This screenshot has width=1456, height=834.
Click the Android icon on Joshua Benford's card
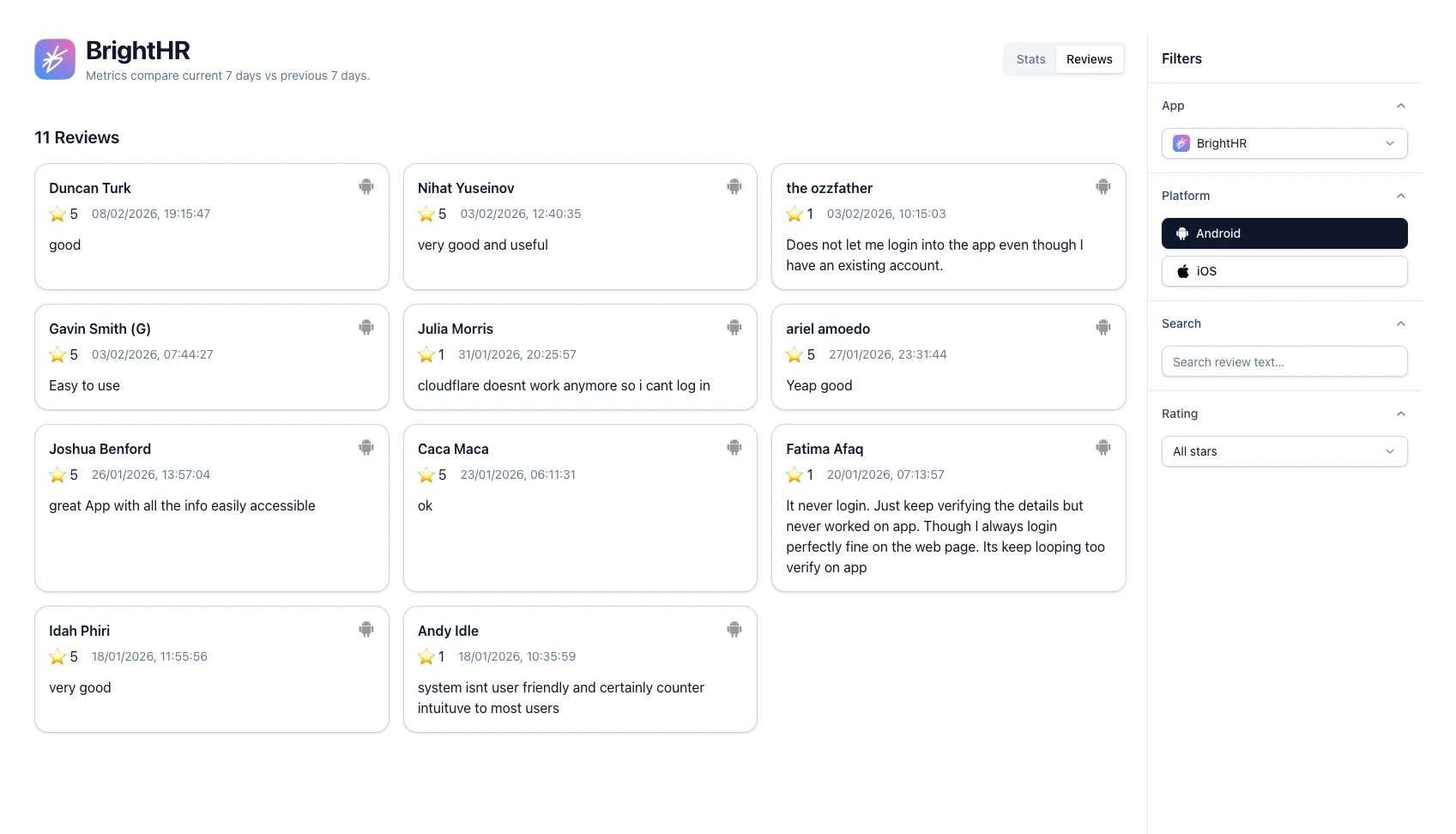(x=366, y=447)
